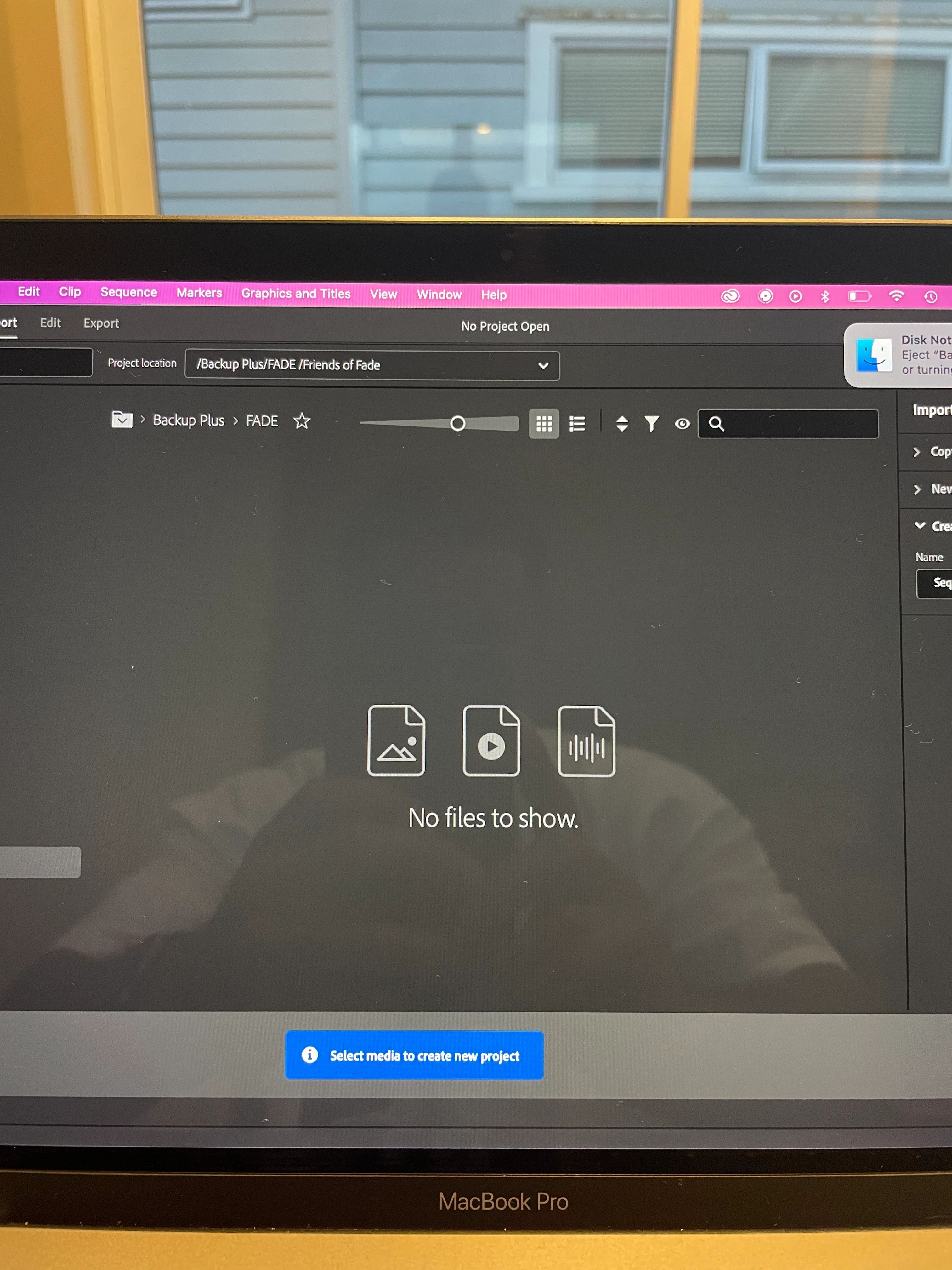Open Time Machine menu bar icon

click(930, 297)
